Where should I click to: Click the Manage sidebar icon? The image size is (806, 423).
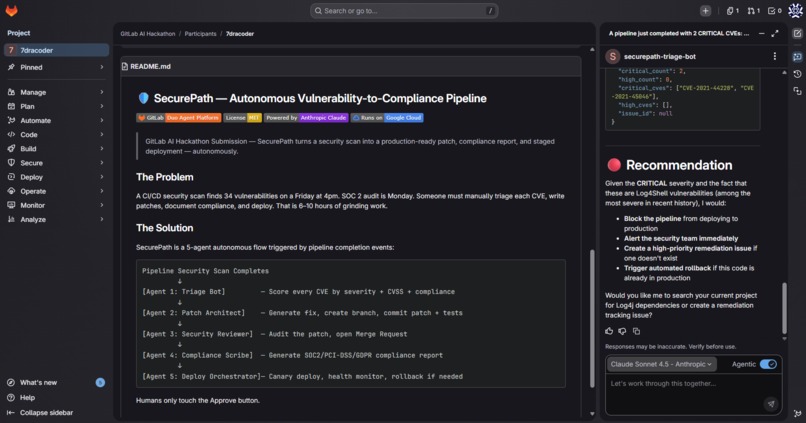coord(11,92)
